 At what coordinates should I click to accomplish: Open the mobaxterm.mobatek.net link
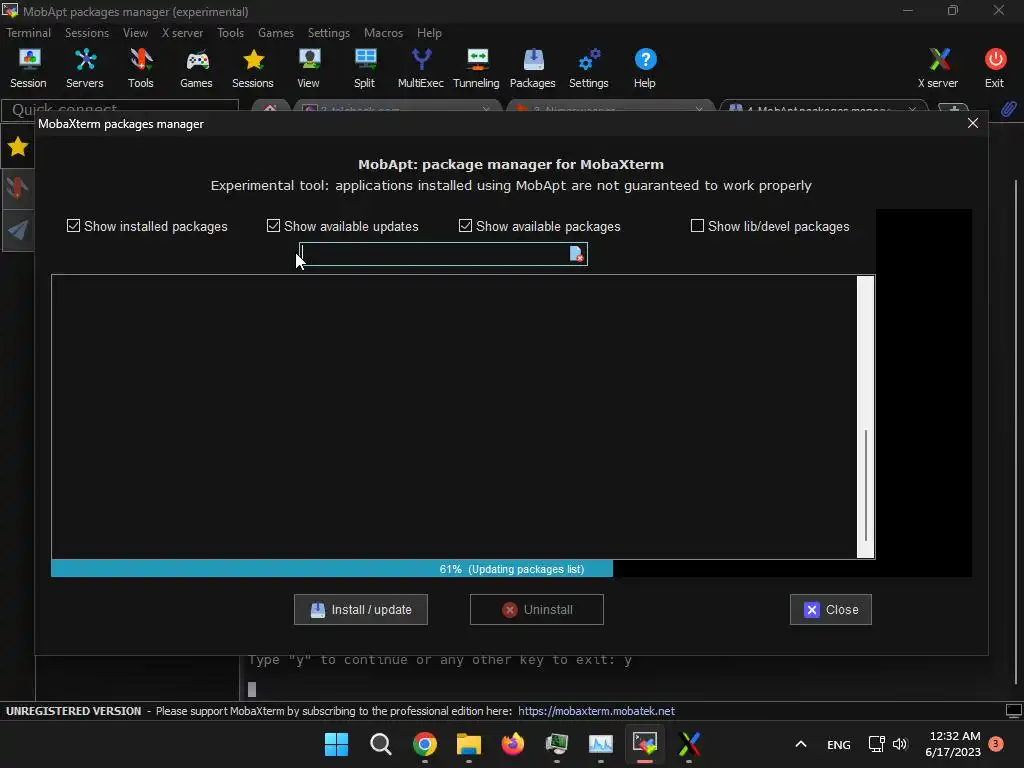[x=596, y=711]
